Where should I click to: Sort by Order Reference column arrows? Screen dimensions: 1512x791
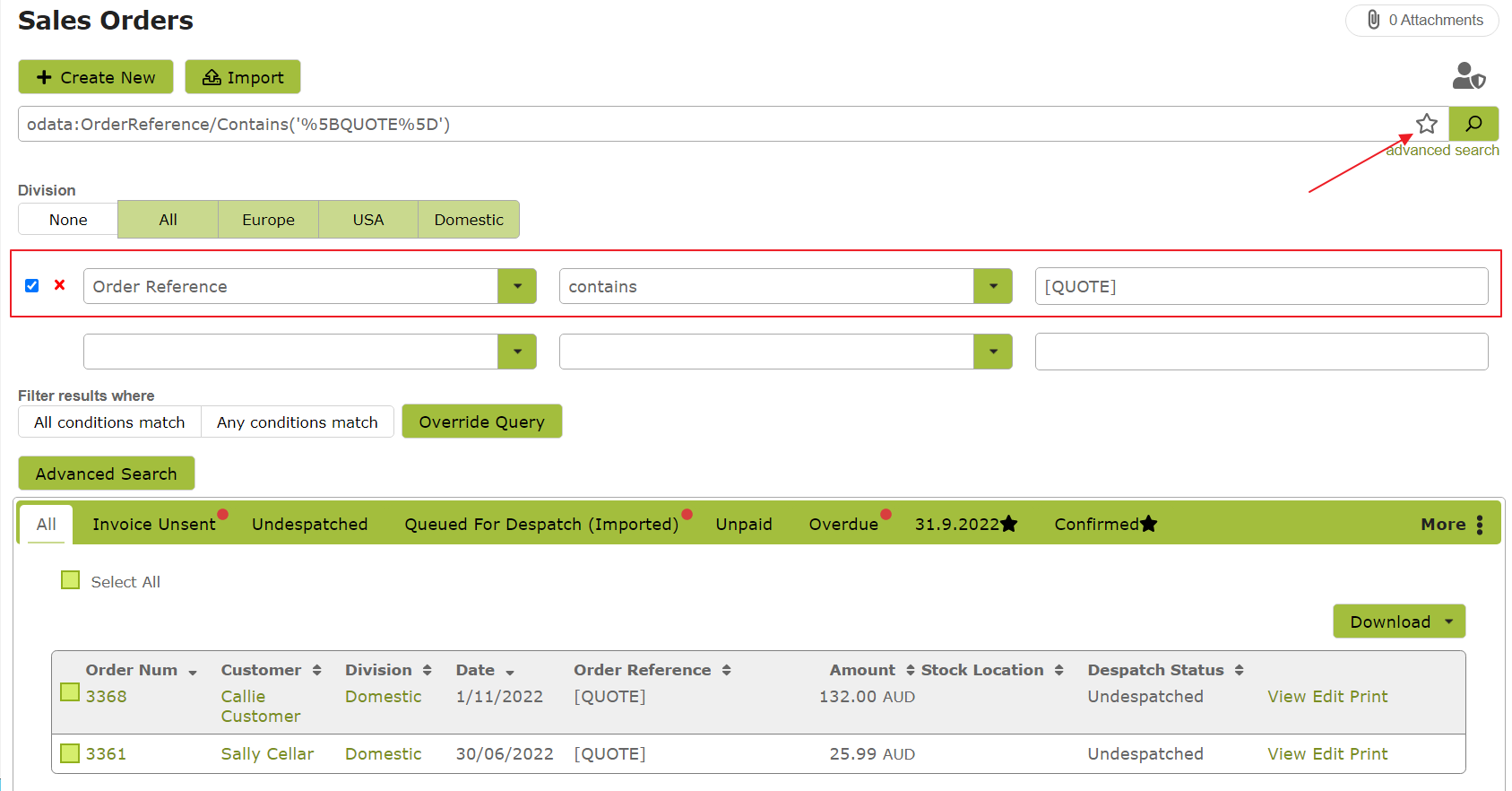tap(727, 670)
